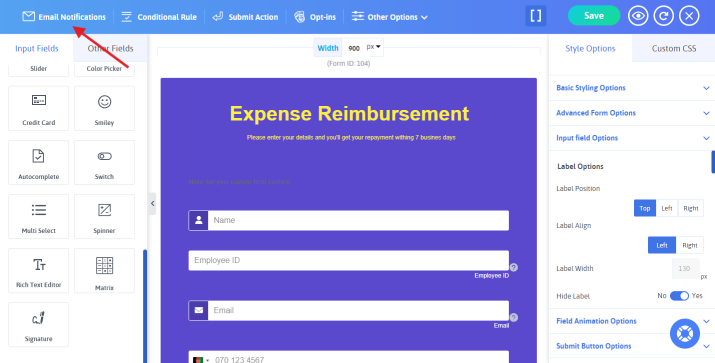Click the Name input field
This screenshot has width=715, height=363.
(x=358, y=220)
